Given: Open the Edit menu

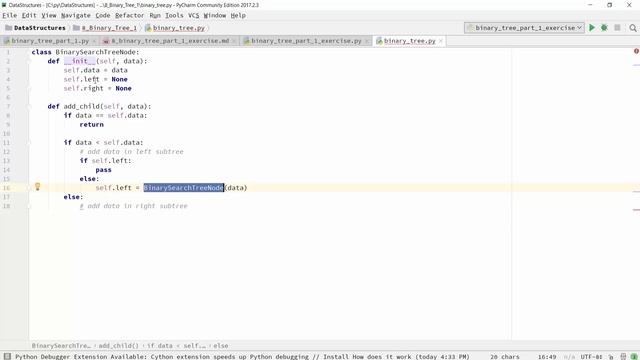Looking at the screenshot, I should point(29,16).
